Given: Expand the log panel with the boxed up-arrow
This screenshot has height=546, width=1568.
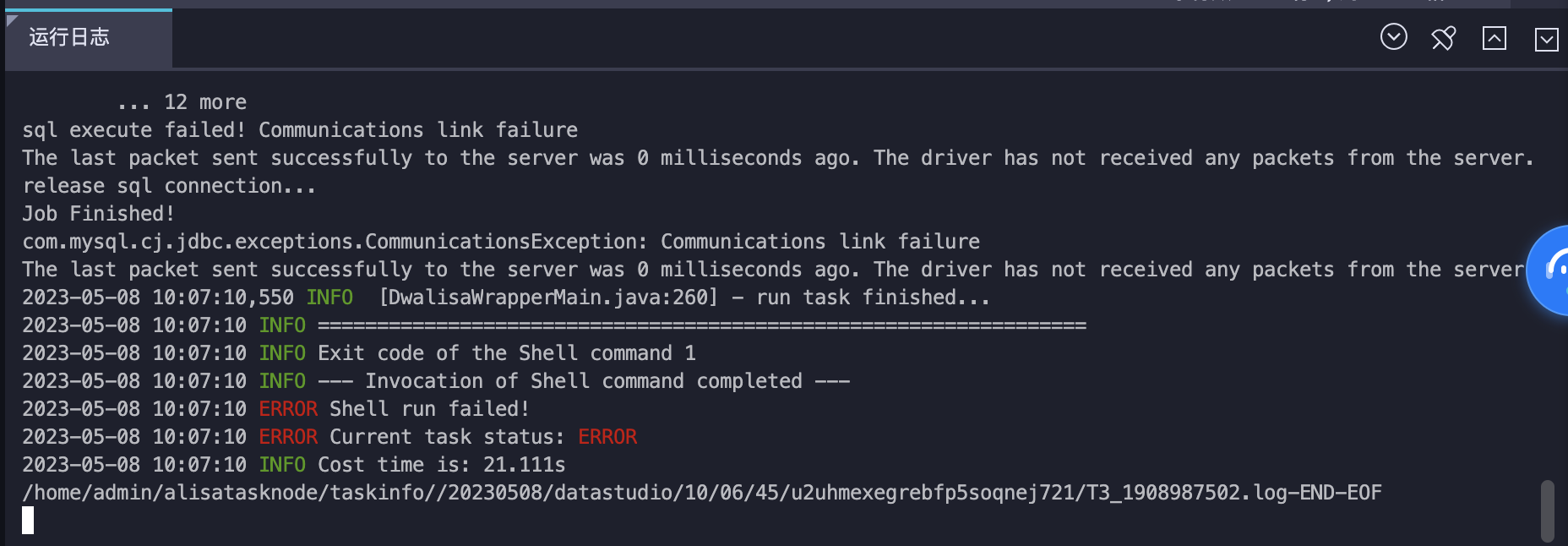Looking at the screenshot, I should (x=1494, y=38).
